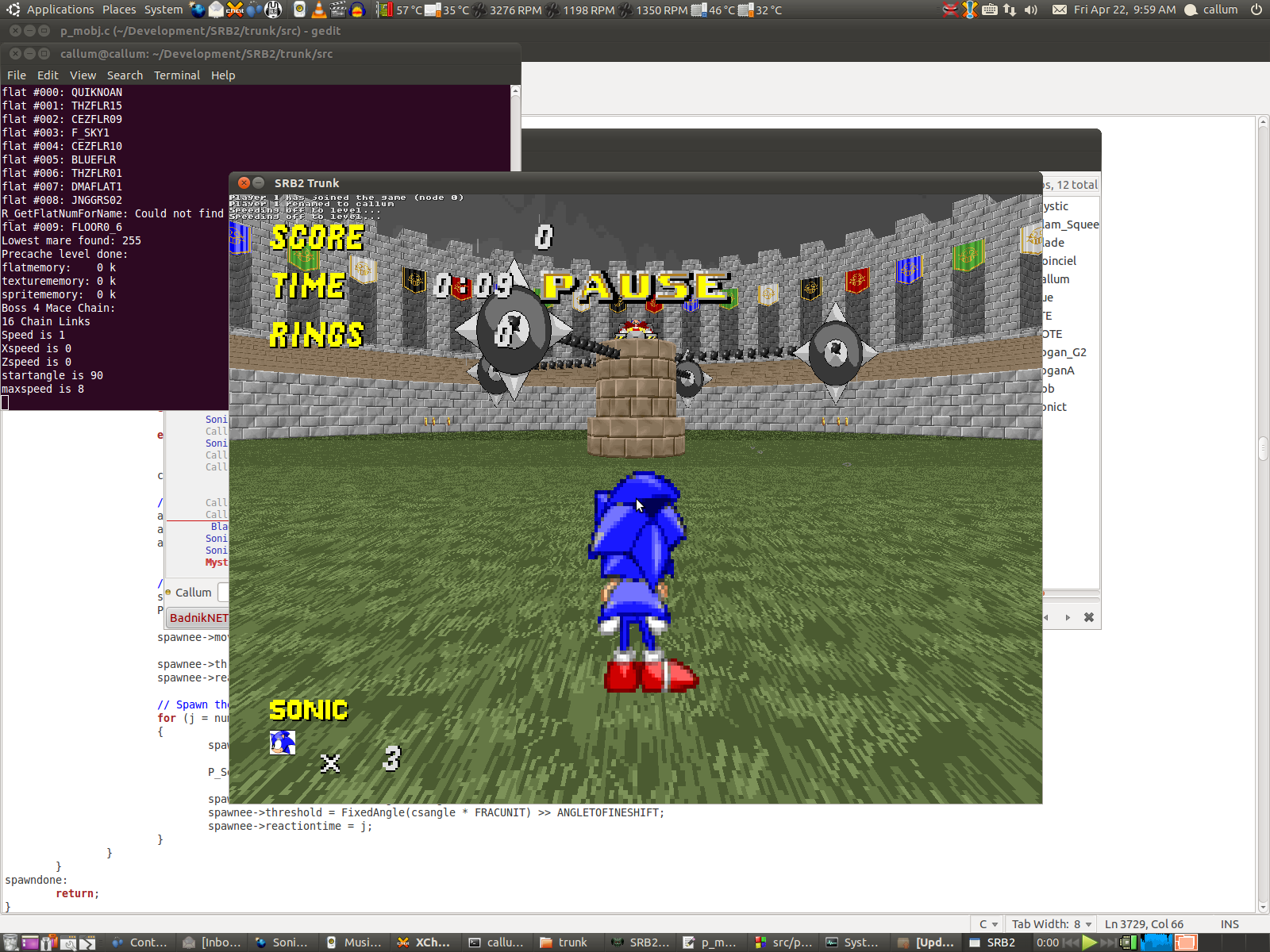Switch to Cont... taskbar window
The image size is (1270, 952).
(140, 942)
